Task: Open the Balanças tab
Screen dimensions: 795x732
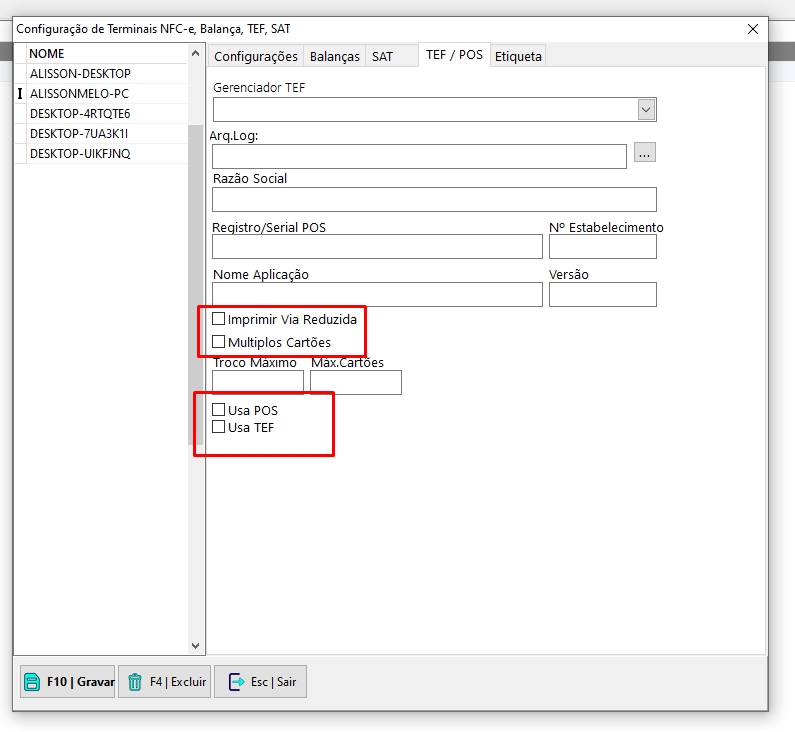Action: tap(334, 57)
